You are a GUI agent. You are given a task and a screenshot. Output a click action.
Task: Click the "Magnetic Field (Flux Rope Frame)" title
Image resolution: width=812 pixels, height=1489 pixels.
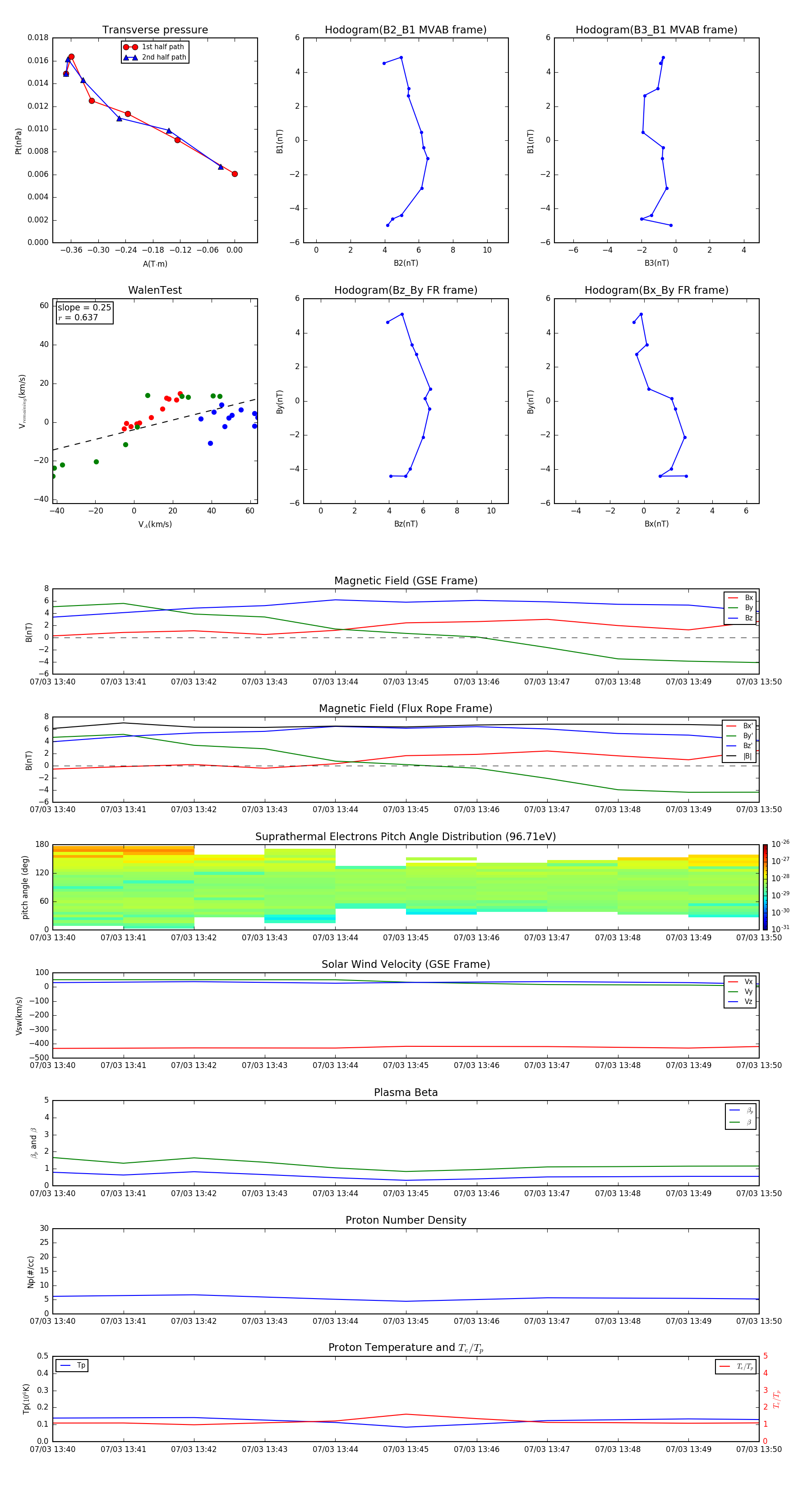click(406, 709)
